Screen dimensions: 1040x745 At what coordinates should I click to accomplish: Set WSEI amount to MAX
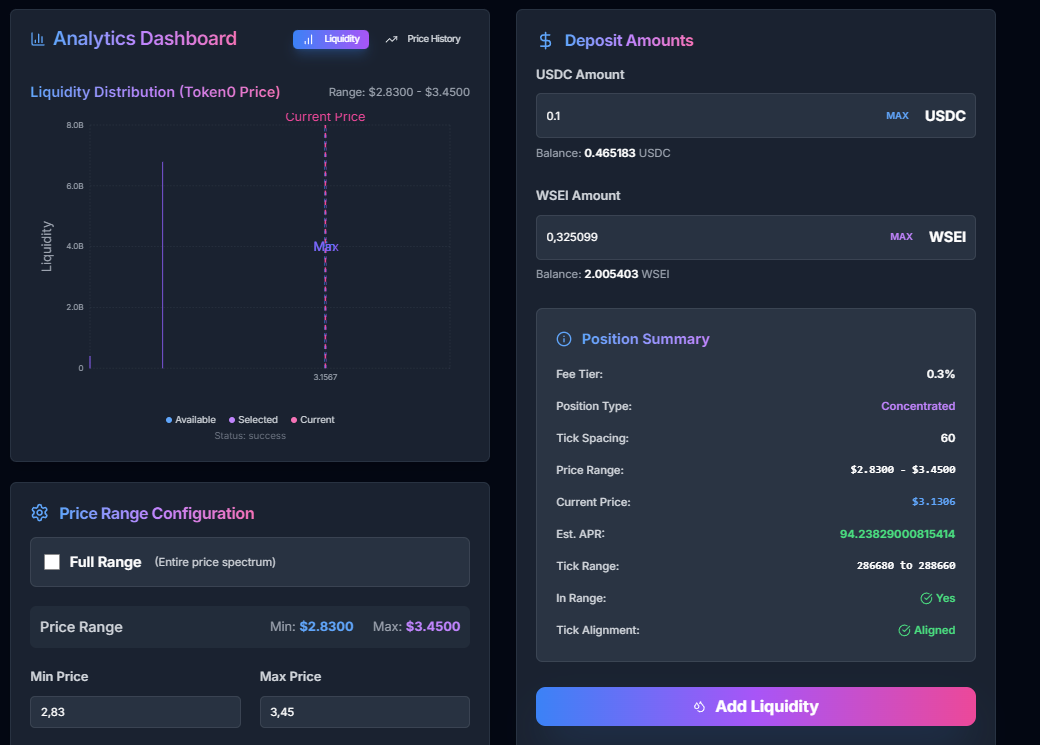coord(901,237)
